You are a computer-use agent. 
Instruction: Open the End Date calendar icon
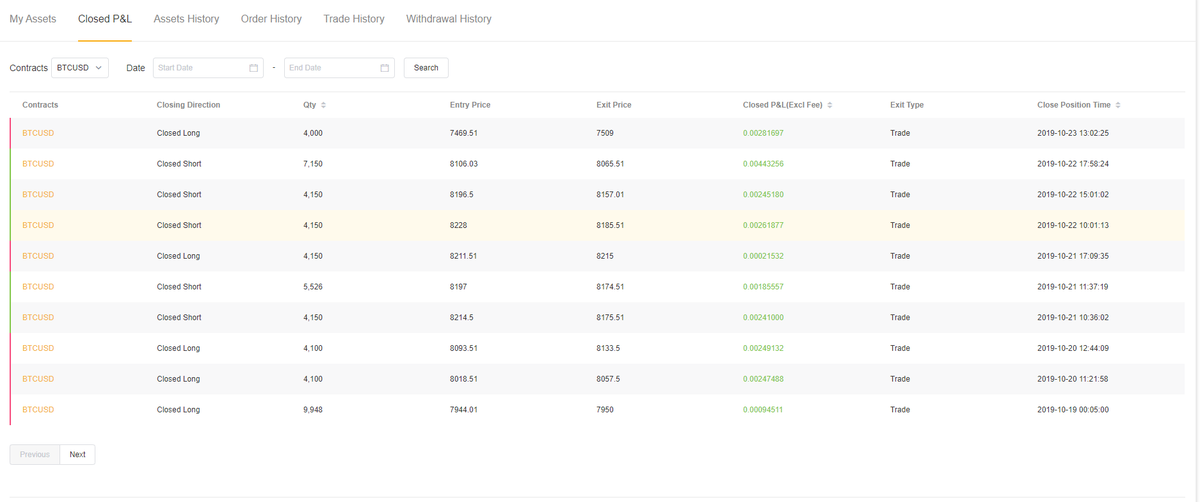tap(384, 68)
